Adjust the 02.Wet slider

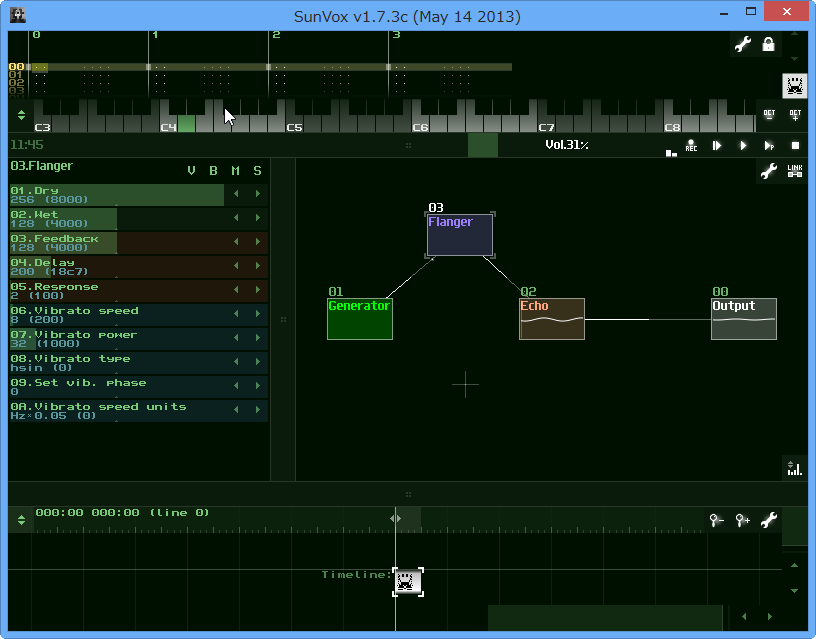[x=117, y=219]
